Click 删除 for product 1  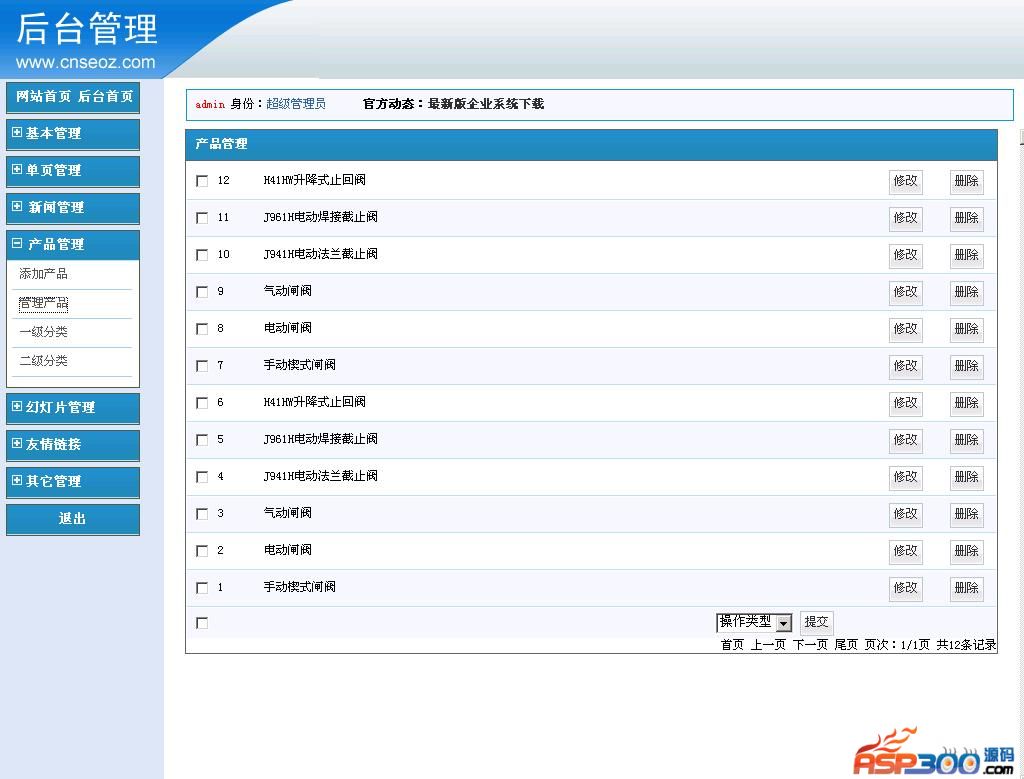pyautogui.click(x=967, y=588)
